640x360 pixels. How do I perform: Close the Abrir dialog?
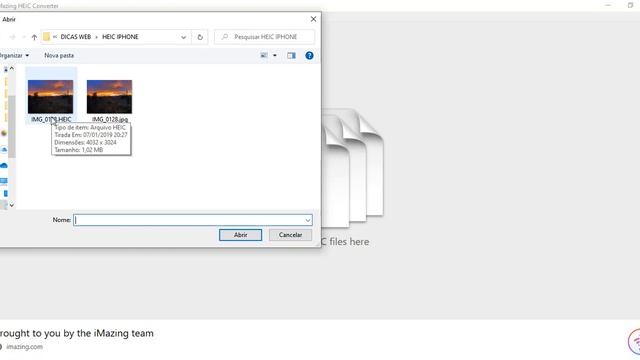(313, 19)
